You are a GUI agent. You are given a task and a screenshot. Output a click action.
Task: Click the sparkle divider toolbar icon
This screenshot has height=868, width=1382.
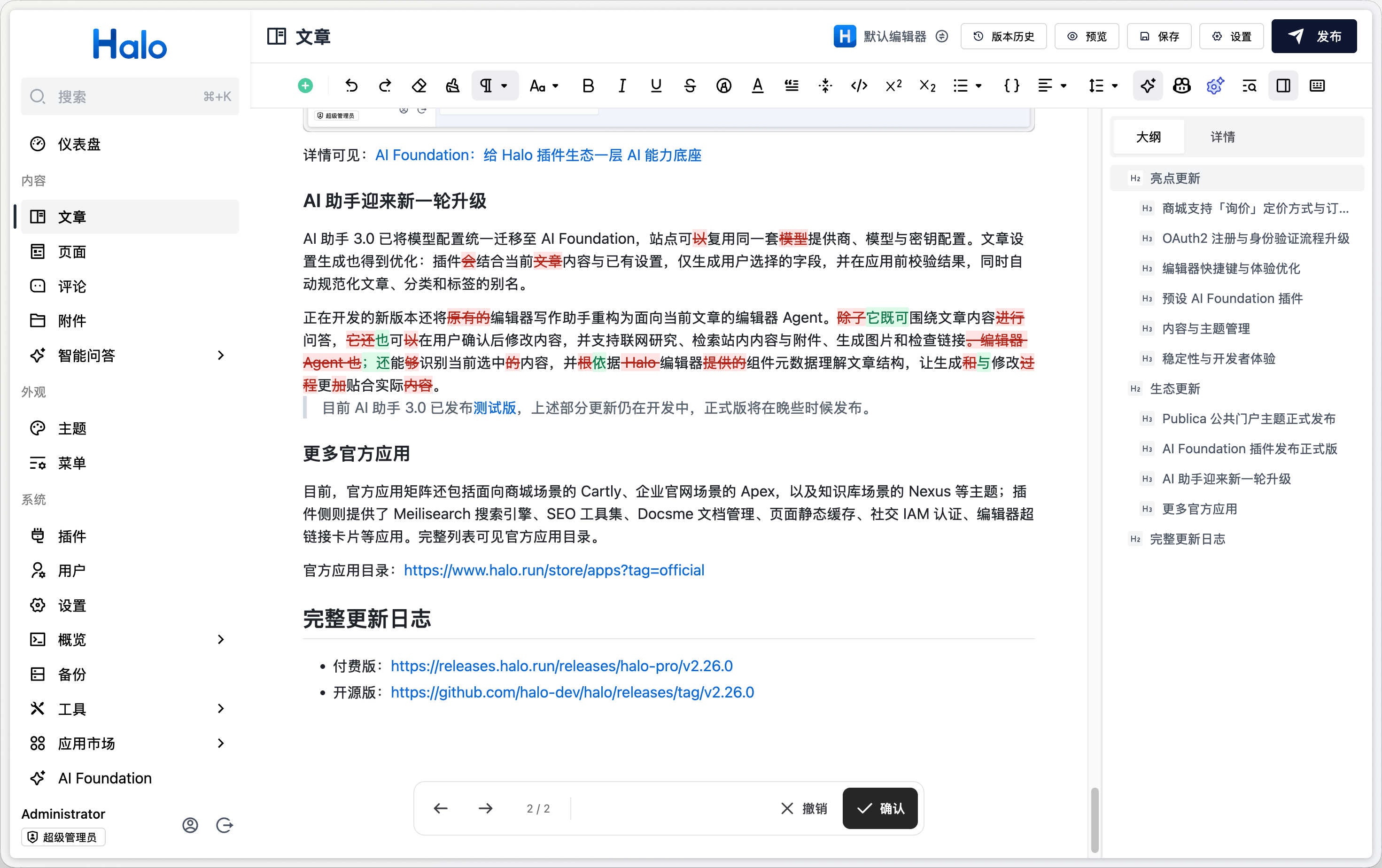pos(825,86)
